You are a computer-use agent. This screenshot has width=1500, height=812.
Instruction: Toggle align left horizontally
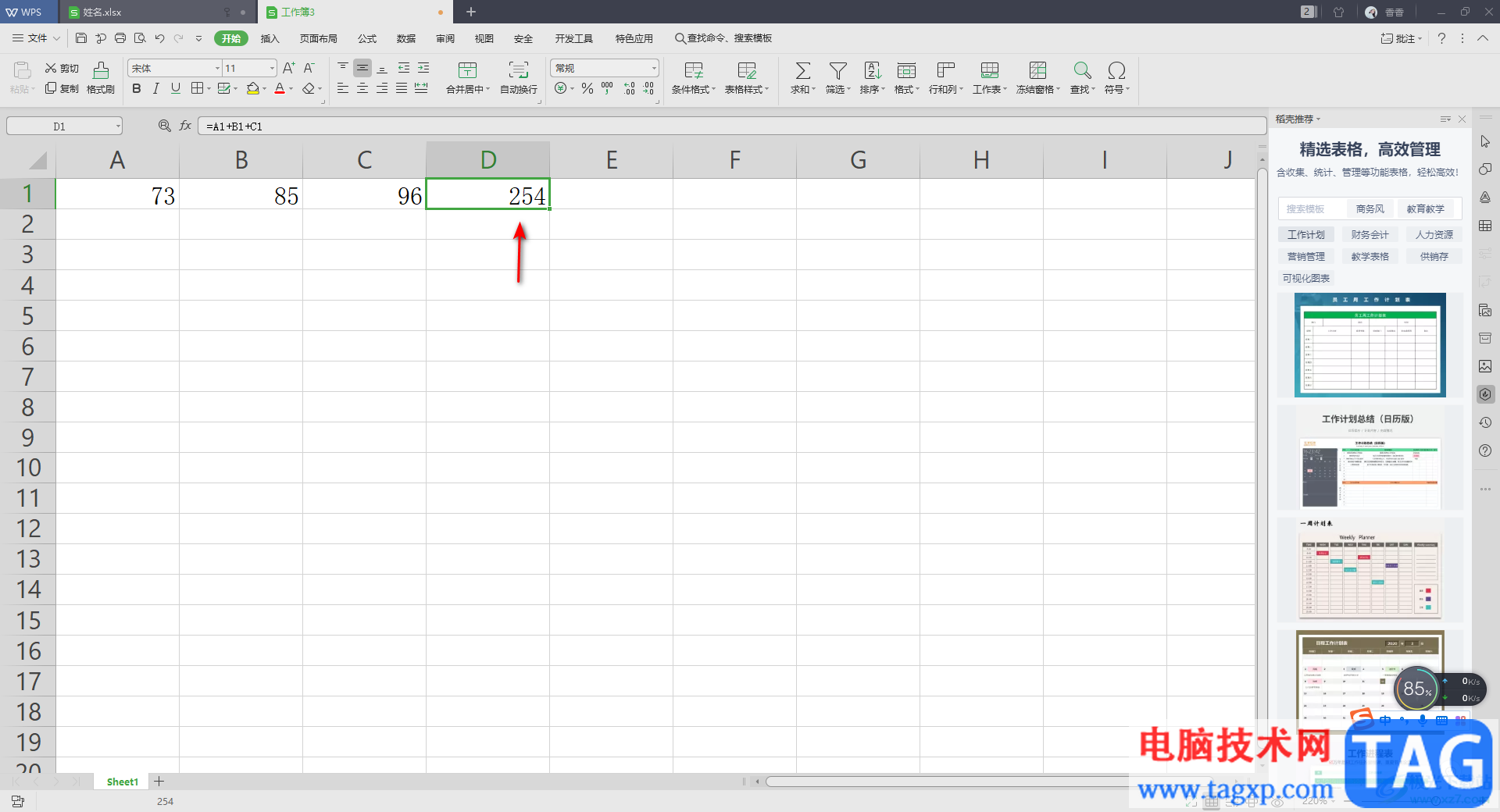(x=343, y=88)
